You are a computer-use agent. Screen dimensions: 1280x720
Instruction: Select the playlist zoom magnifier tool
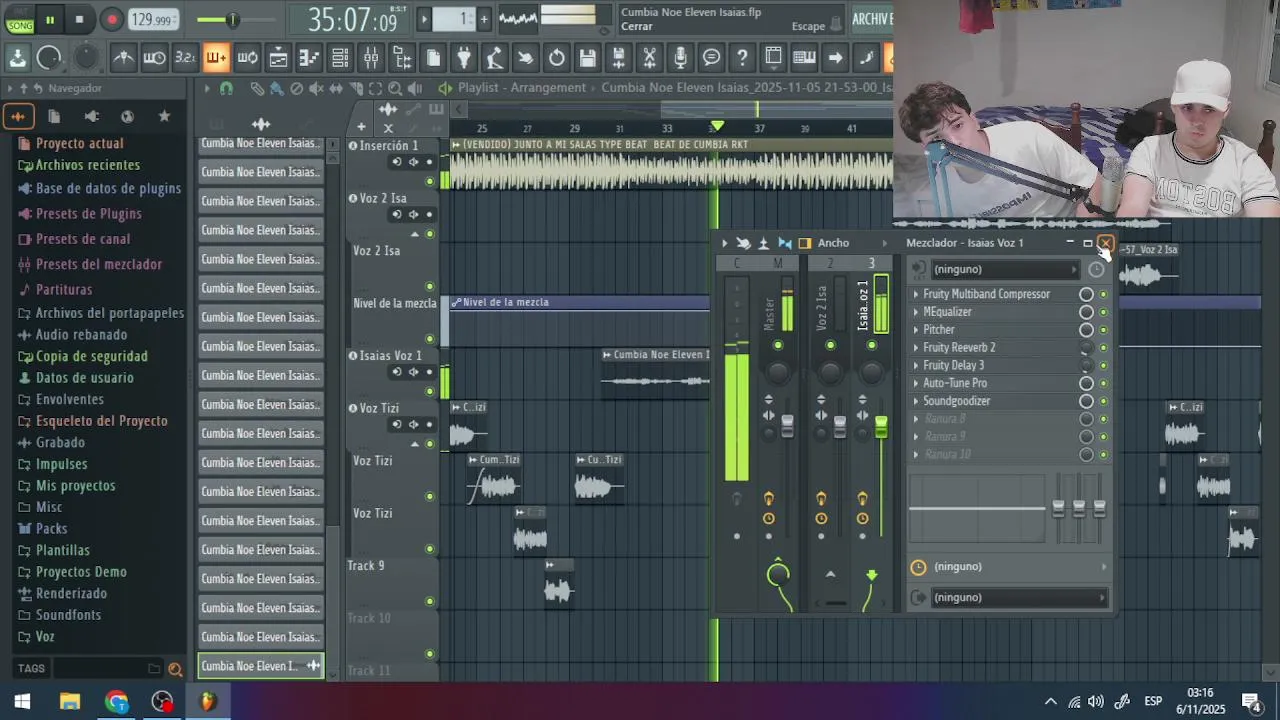click(x=395, y=88)
